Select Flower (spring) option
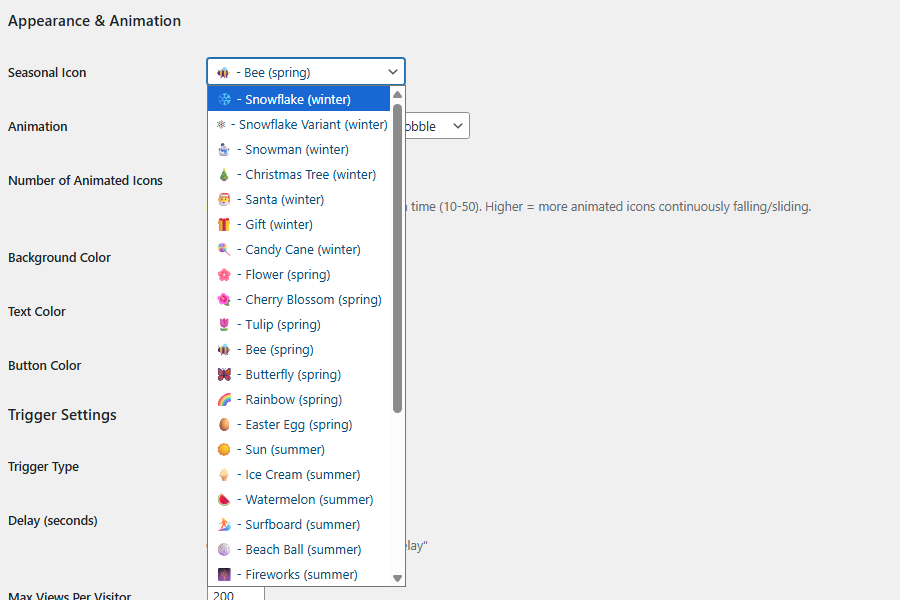The image size is (900, 600). 298,274
